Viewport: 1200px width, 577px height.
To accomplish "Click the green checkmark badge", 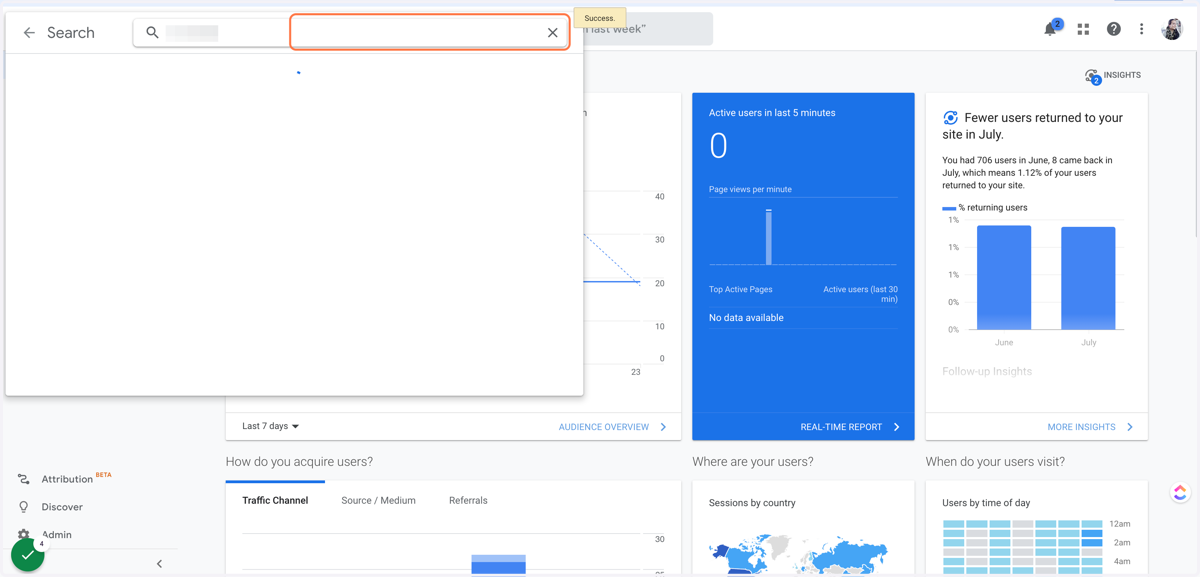I will (x=27, y=554).
